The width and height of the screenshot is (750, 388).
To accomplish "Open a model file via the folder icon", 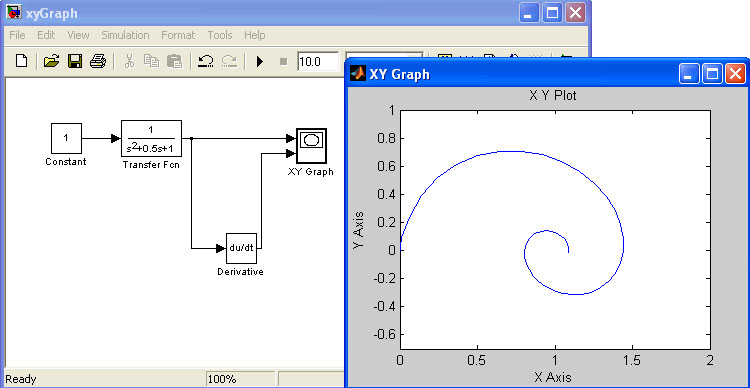I will coord(52,61).
